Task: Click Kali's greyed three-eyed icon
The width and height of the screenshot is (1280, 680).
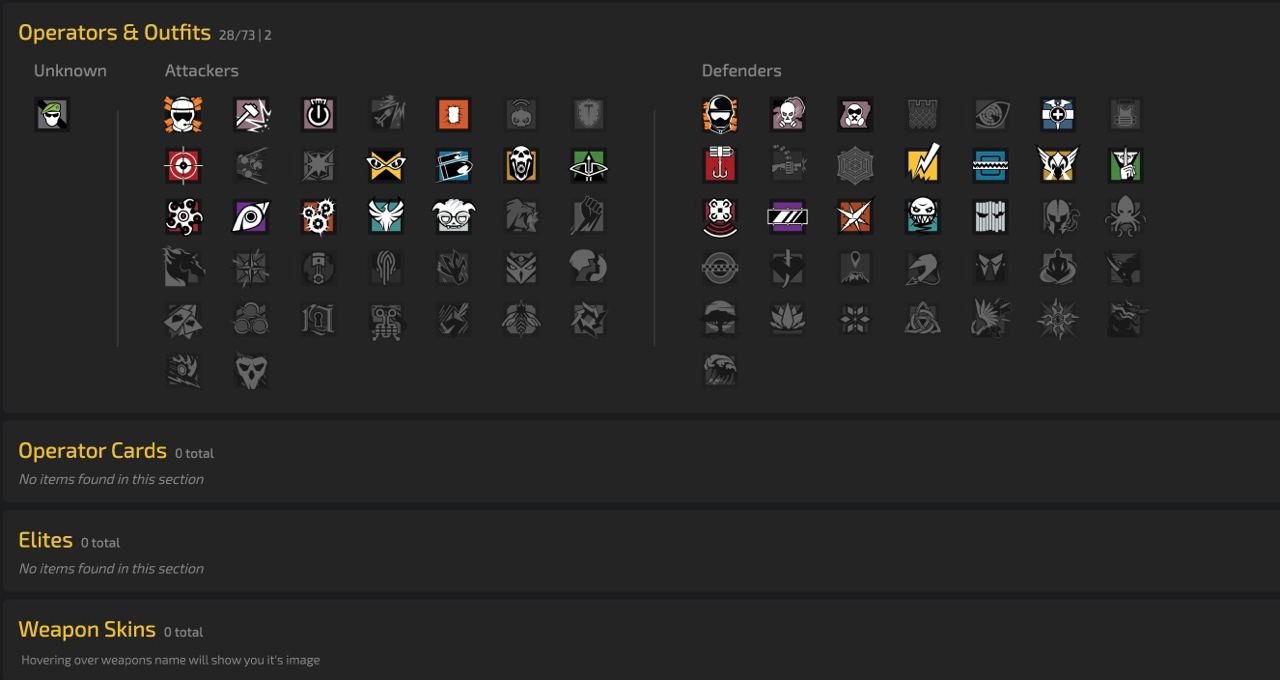Action: click(x=521, y=268)
